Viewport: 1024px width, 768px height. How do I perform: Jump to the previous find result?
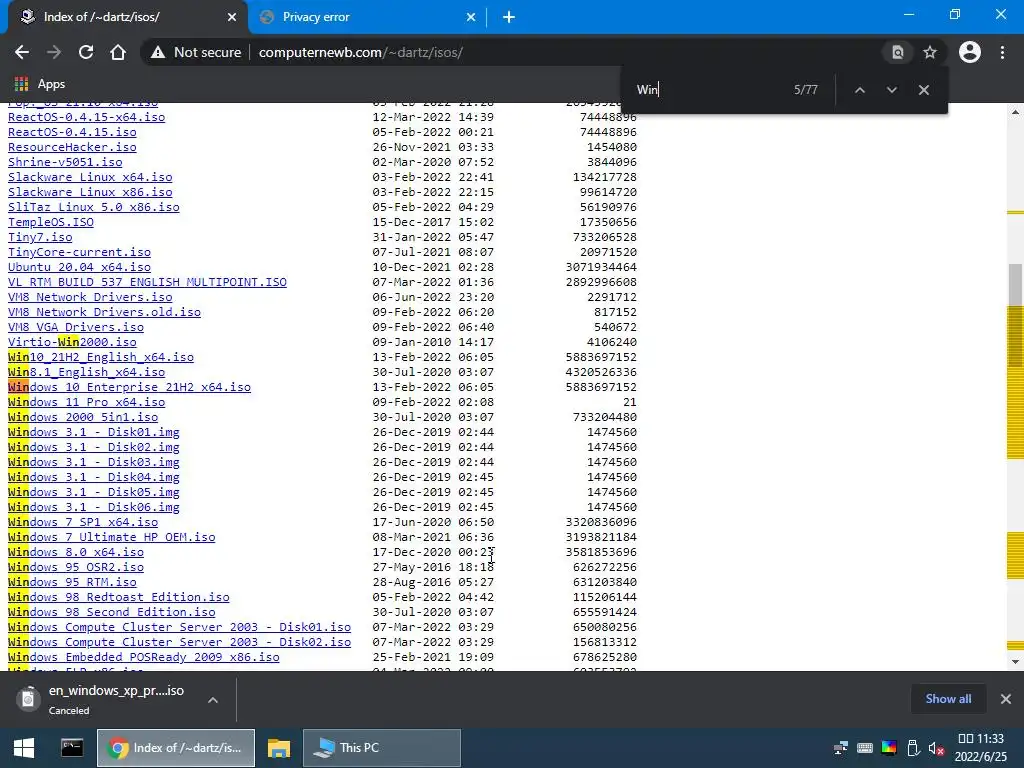click(x=860, y=90)
